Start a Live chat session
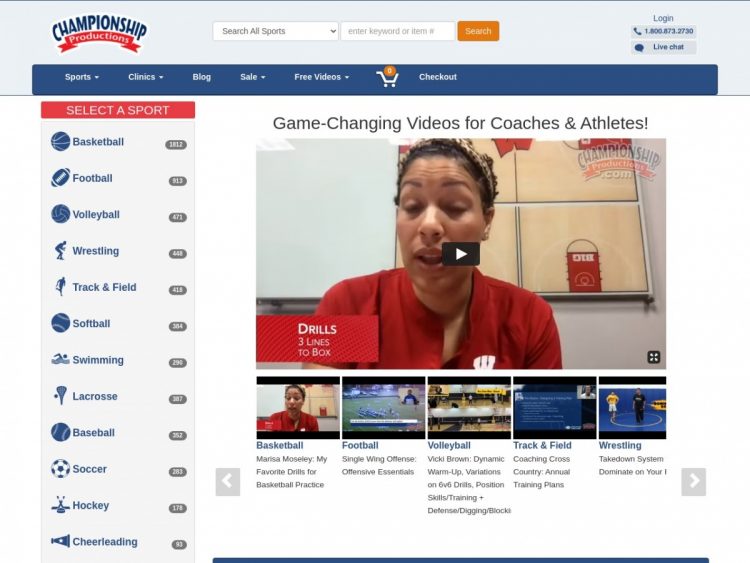Viewport: 750px width, 563px height. click(664, 47)
